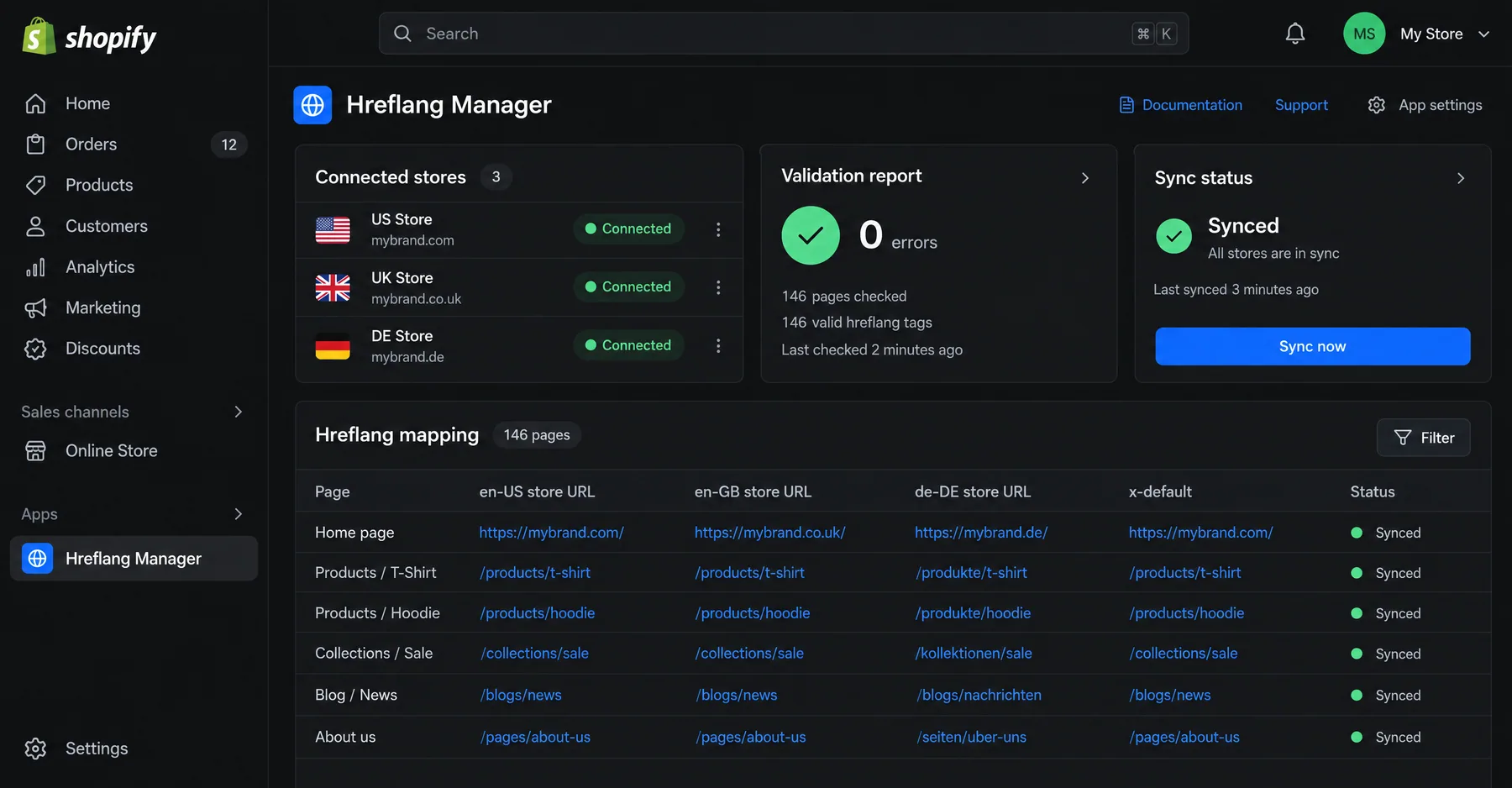
Task: Click the US flag icon
Action: [333, 229]
